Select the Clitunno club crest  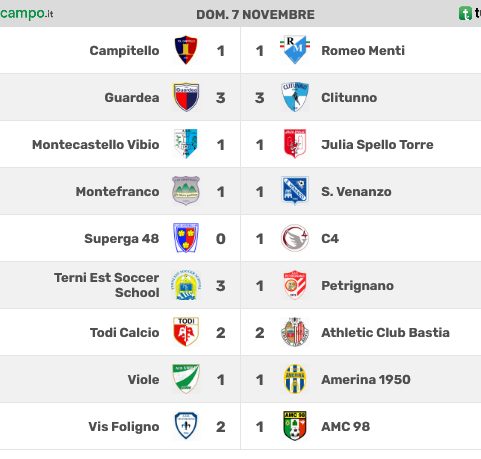point(295,97)
